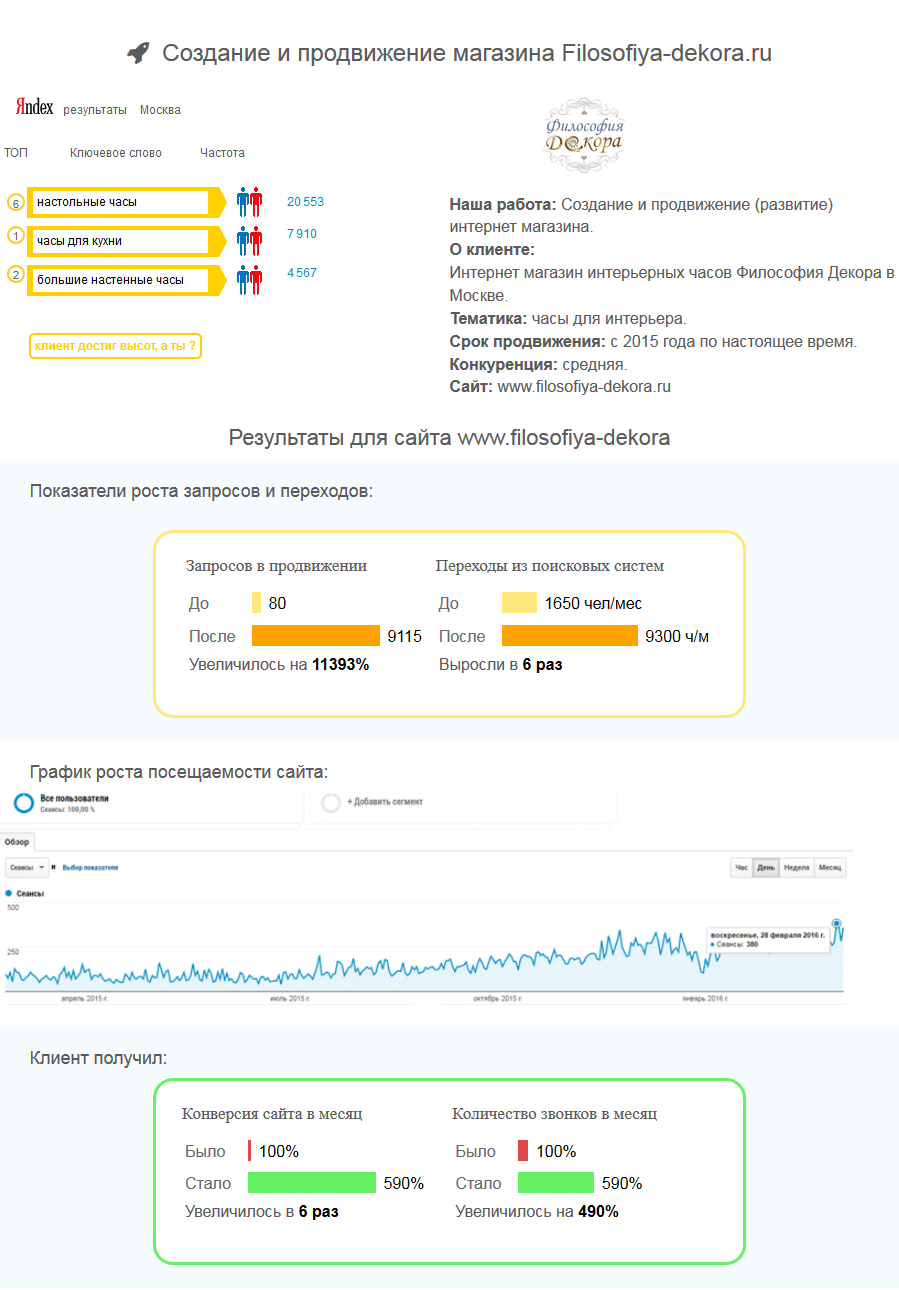Click Выбор показателя link

90,867
